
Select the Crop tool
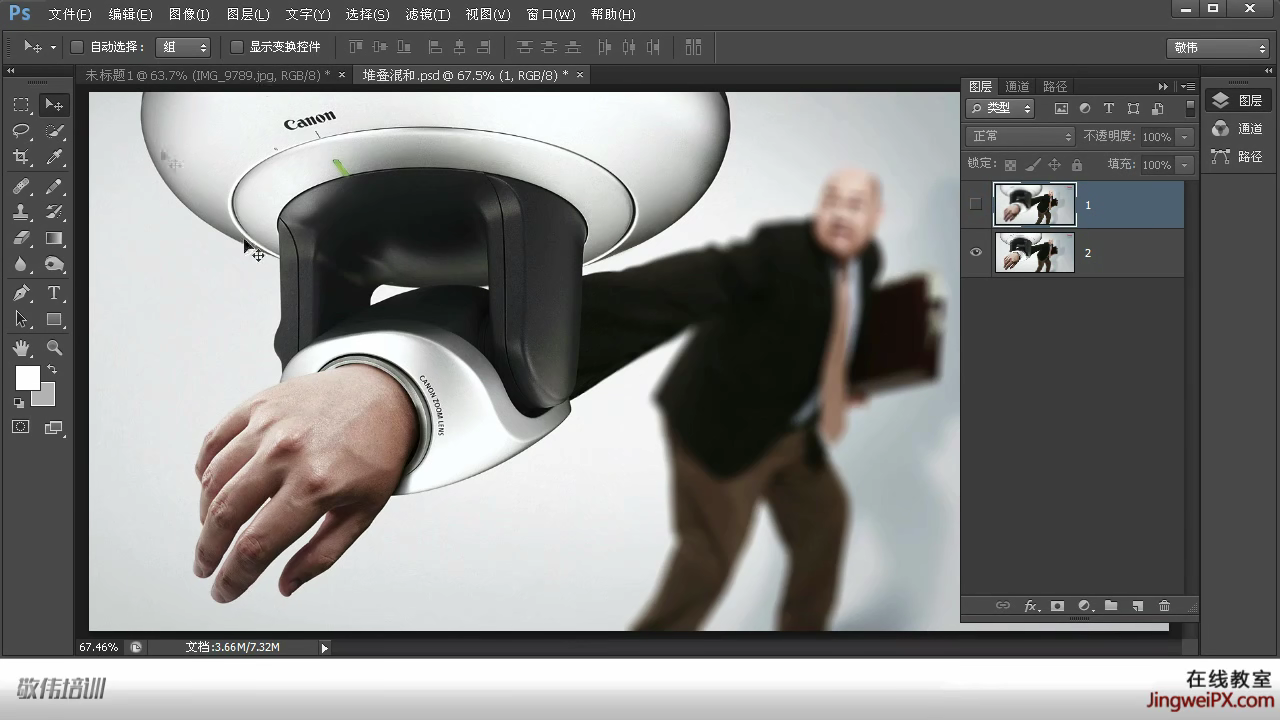pyautogui.click(x=21, y=157)
